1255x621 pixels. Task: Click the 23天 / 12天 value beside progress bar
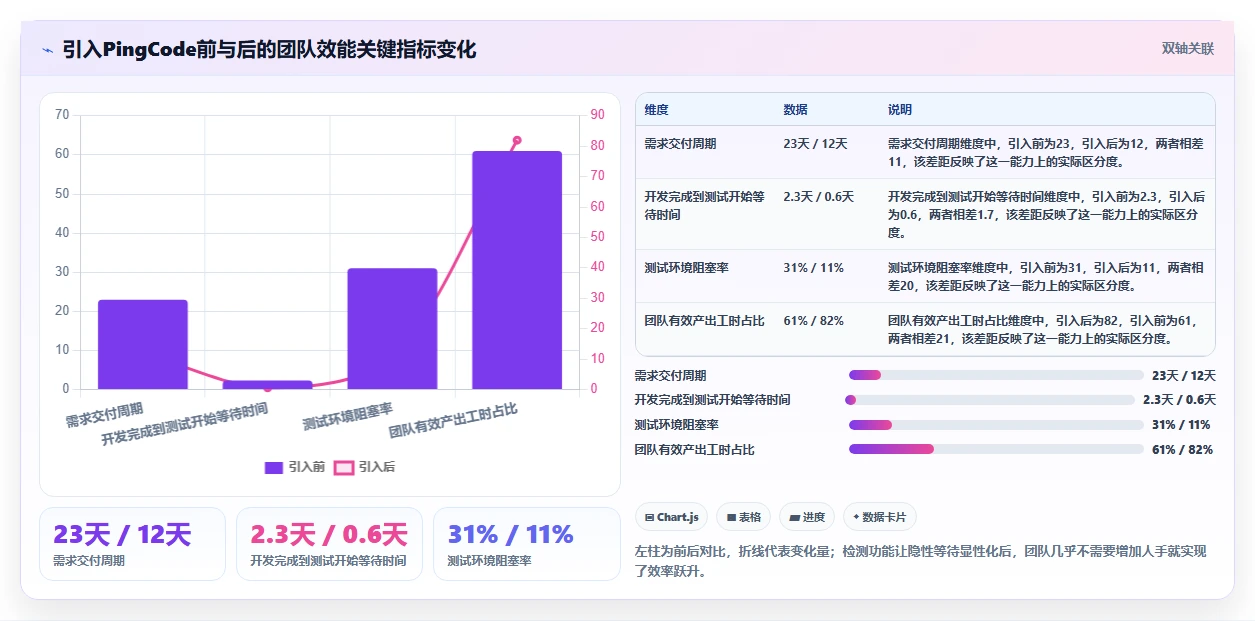point(1184,375)
